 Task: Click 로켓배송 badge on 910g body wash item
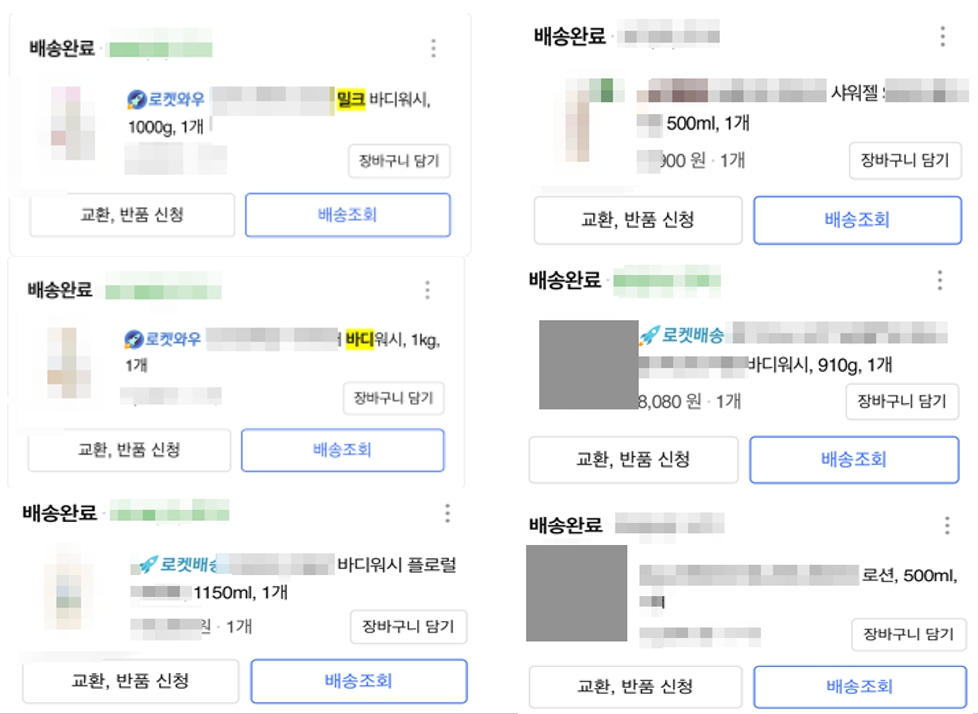(681, 335)
